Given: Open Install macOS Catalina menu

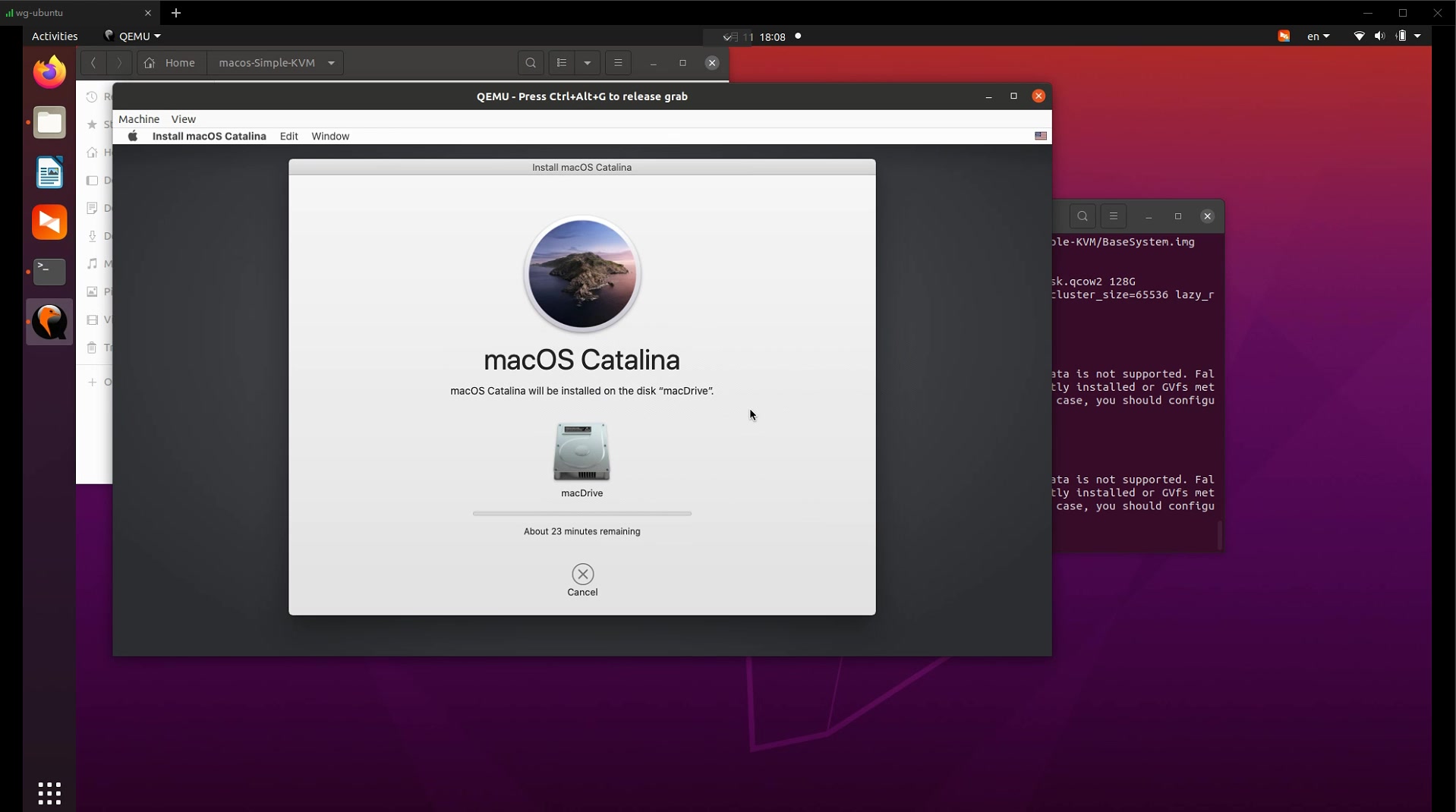Looking at the screenshot, I should (210, 137).
